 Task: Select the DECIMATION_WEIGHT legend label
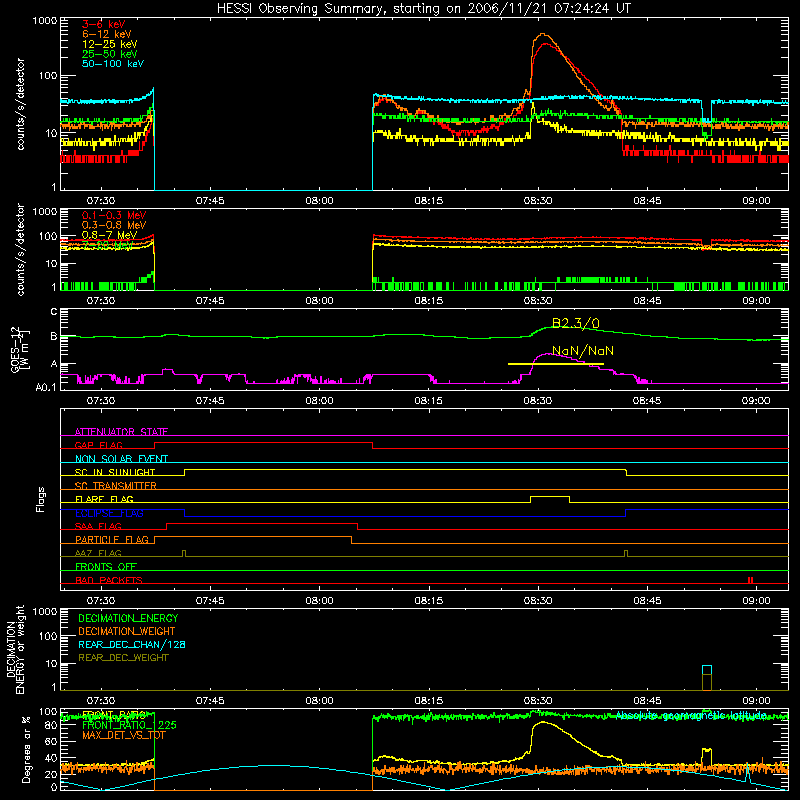tap(127, 631)
